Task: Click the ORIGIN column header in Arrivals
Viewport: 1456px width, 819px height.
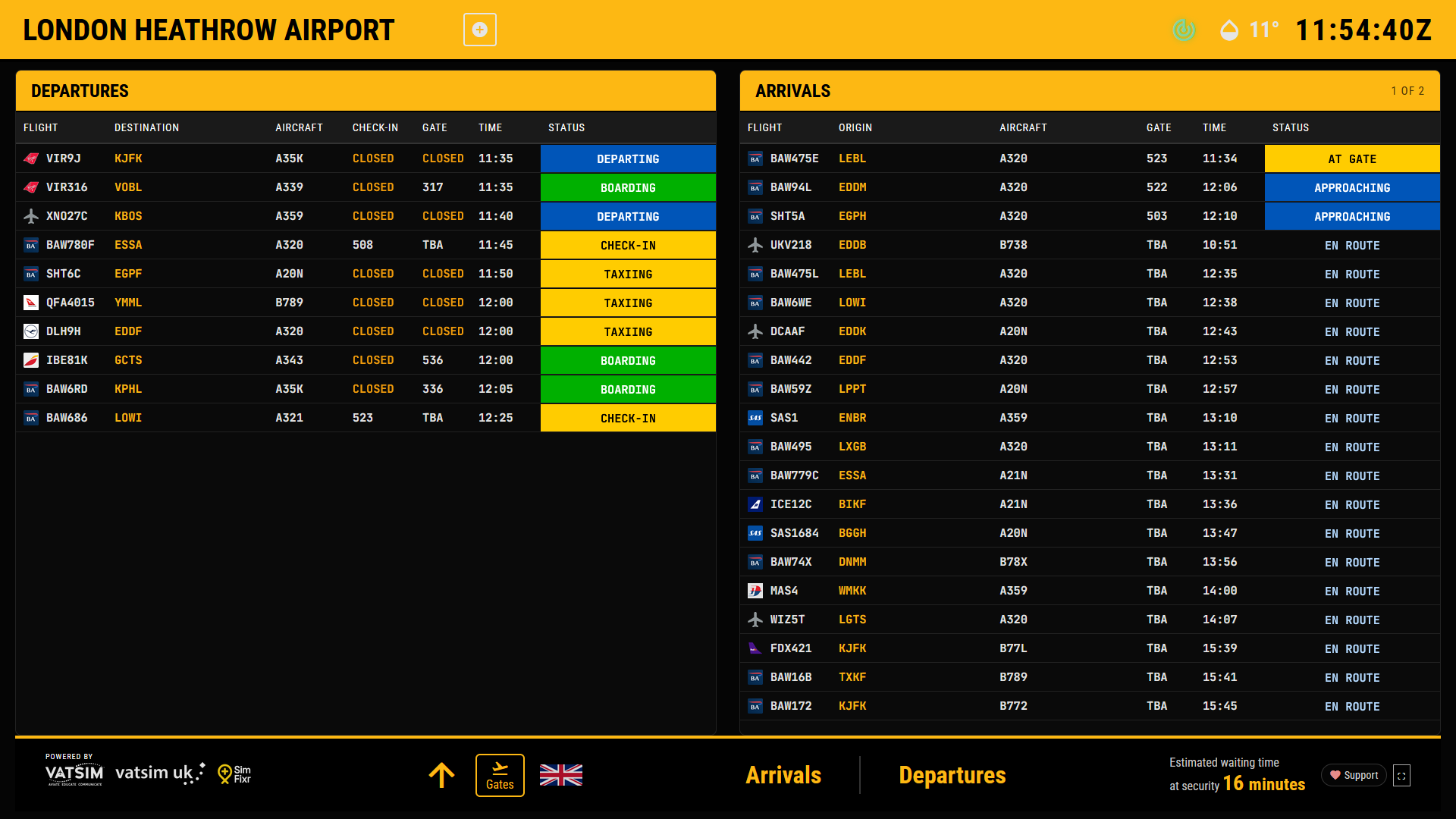Action: 855,127
